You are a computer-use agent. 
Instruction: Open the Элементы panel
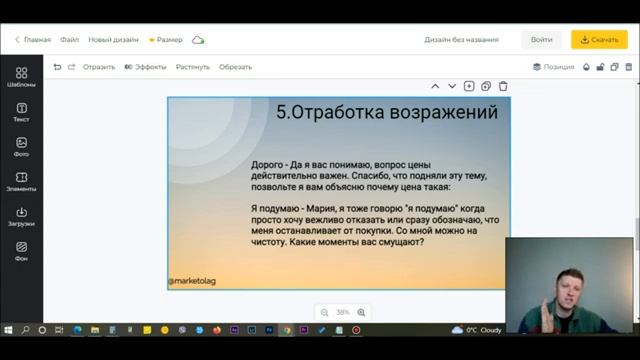point(21,181)
